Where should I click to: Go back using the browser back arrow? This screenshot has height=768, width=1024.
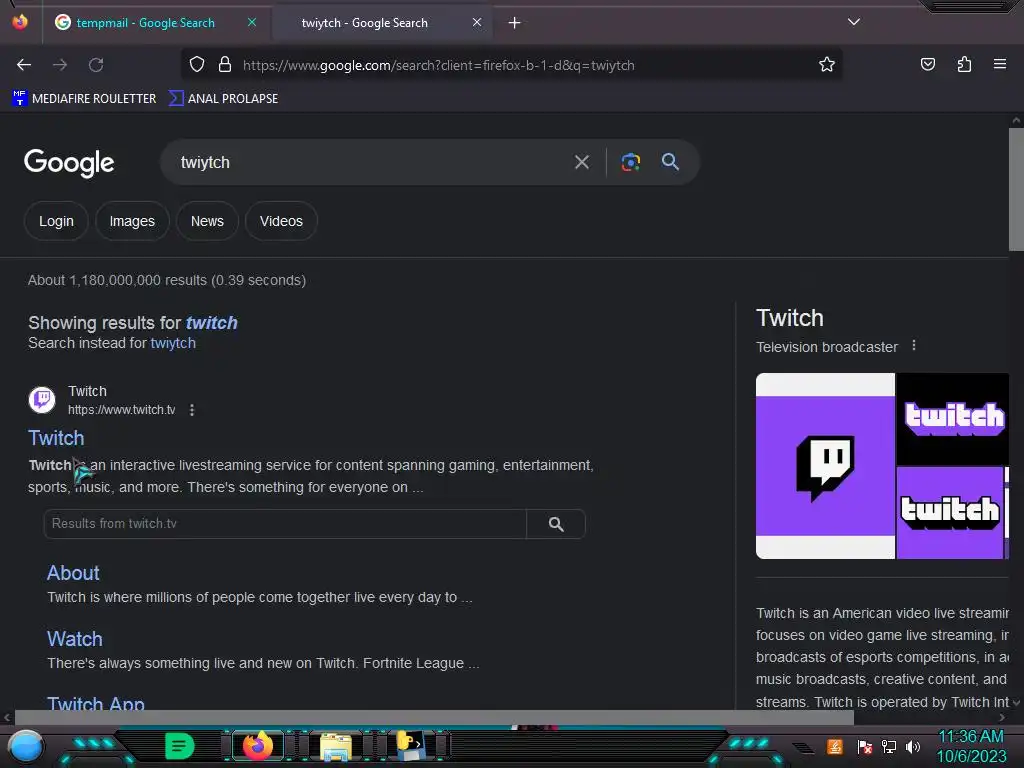click(24, 65)
